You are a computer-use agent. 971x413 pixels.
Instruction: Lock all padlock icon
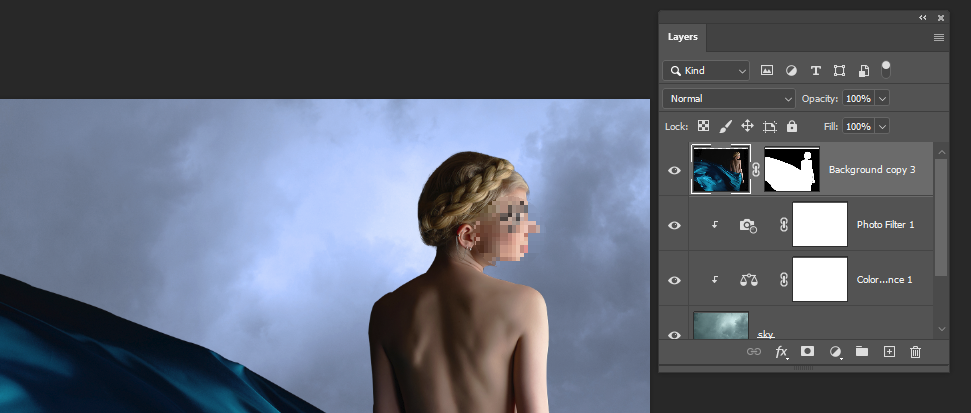791,126
